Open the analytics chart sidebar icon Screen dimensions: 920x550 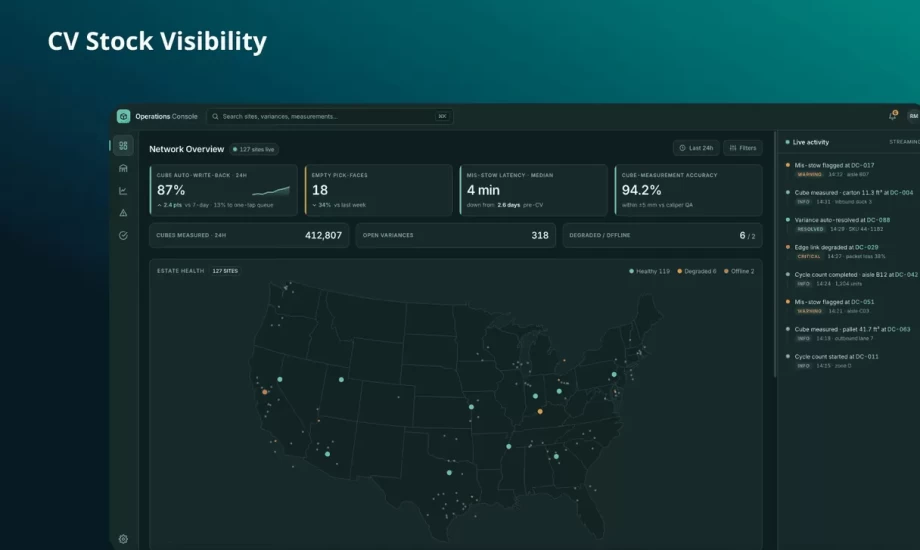[x=123, y=191]
